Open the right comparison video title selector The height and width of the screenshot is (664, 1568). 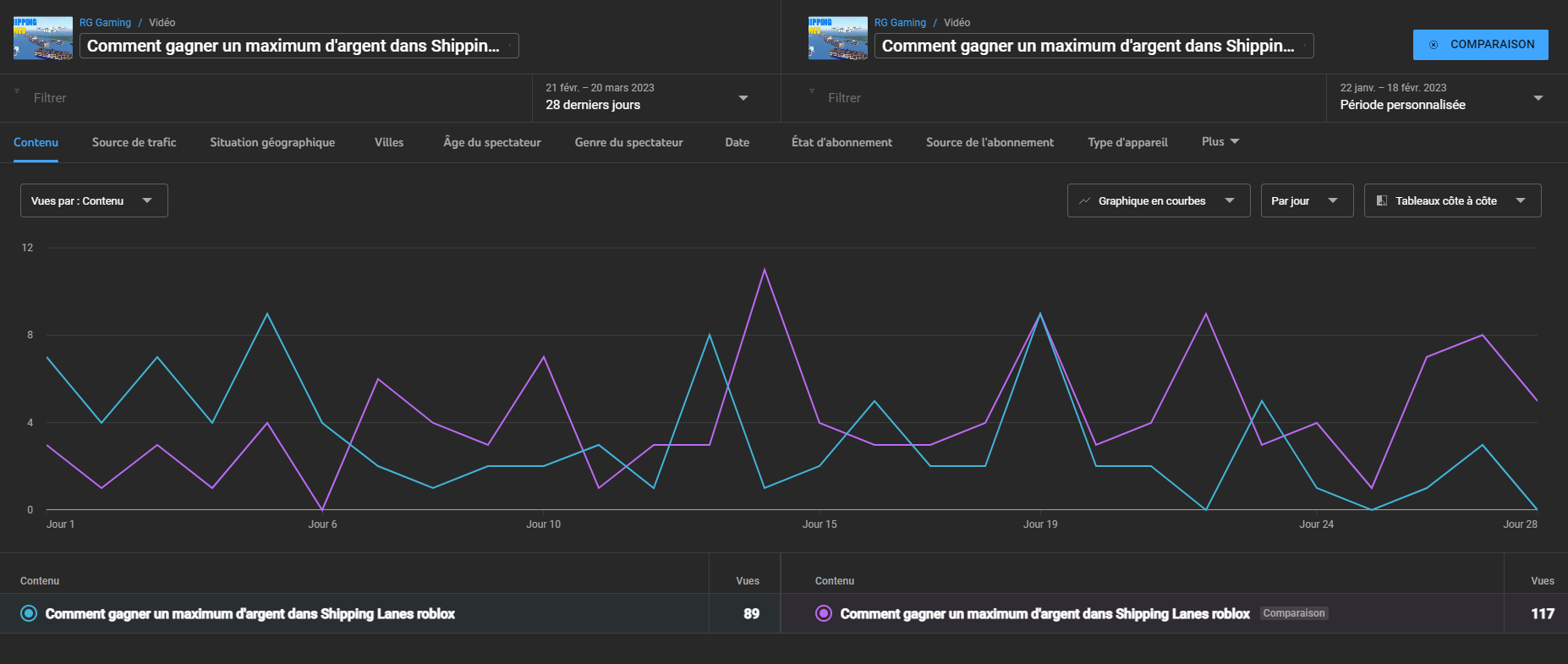pyautogui.click(x=1094, y=46)
